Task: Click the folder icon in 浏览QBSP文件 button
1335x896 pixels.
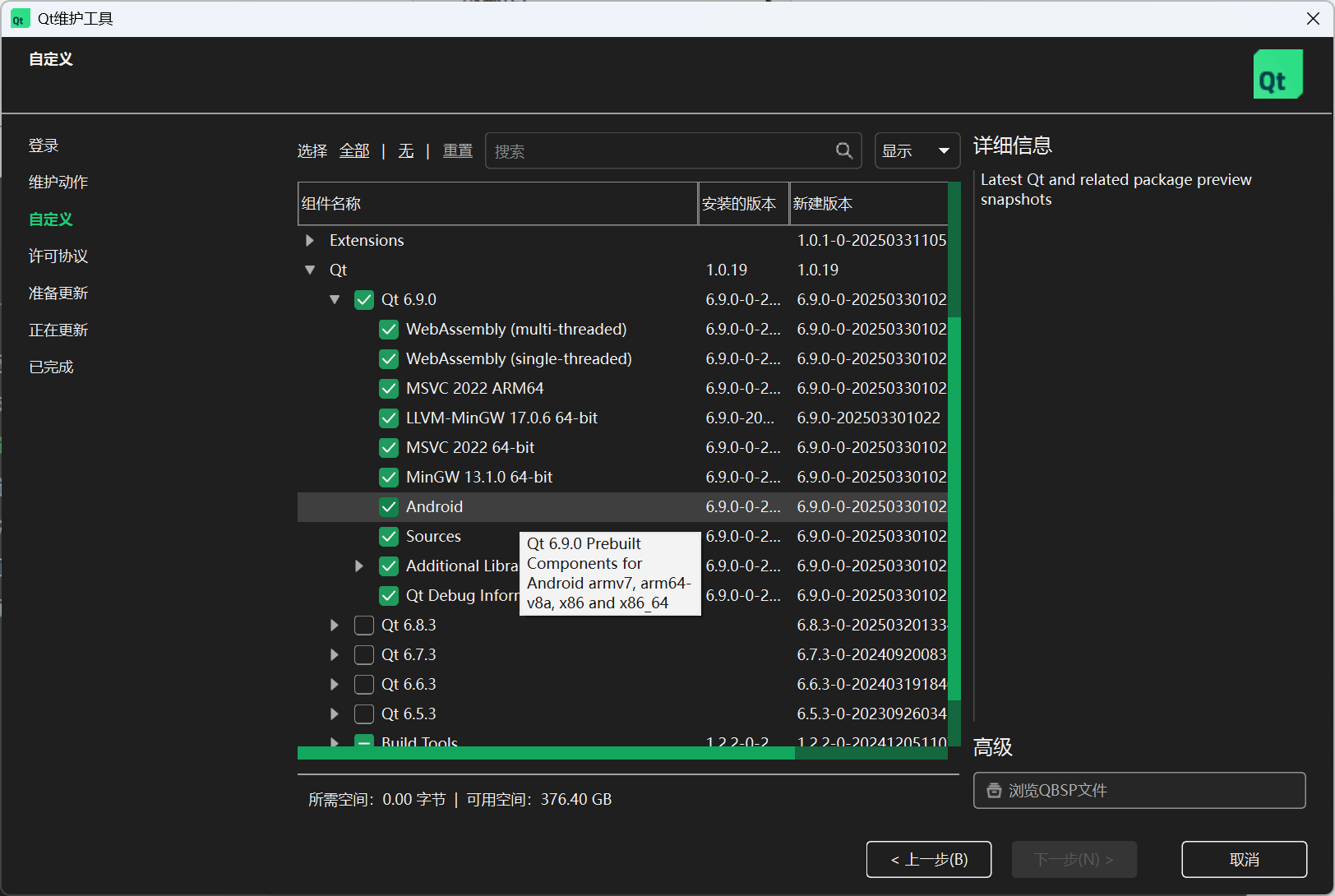Action: (994, 790)
